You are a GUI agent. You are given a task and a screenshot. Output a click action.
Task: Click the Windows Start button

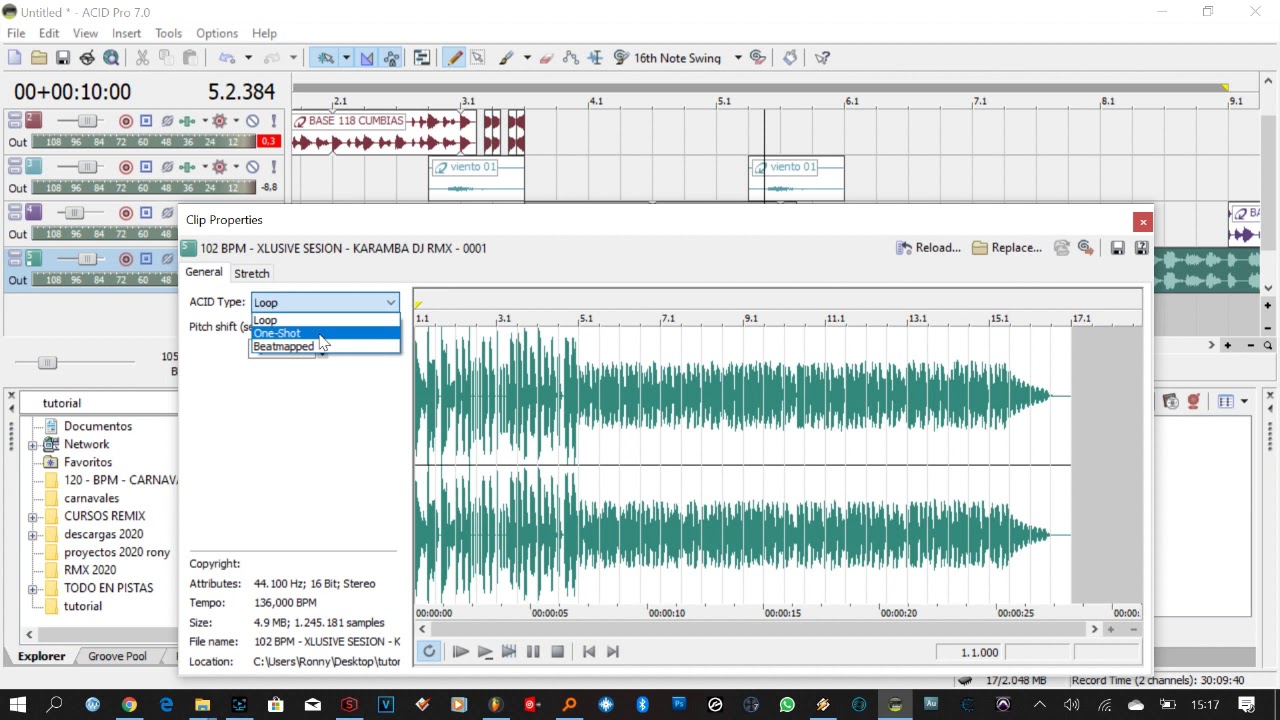(18, 705)
